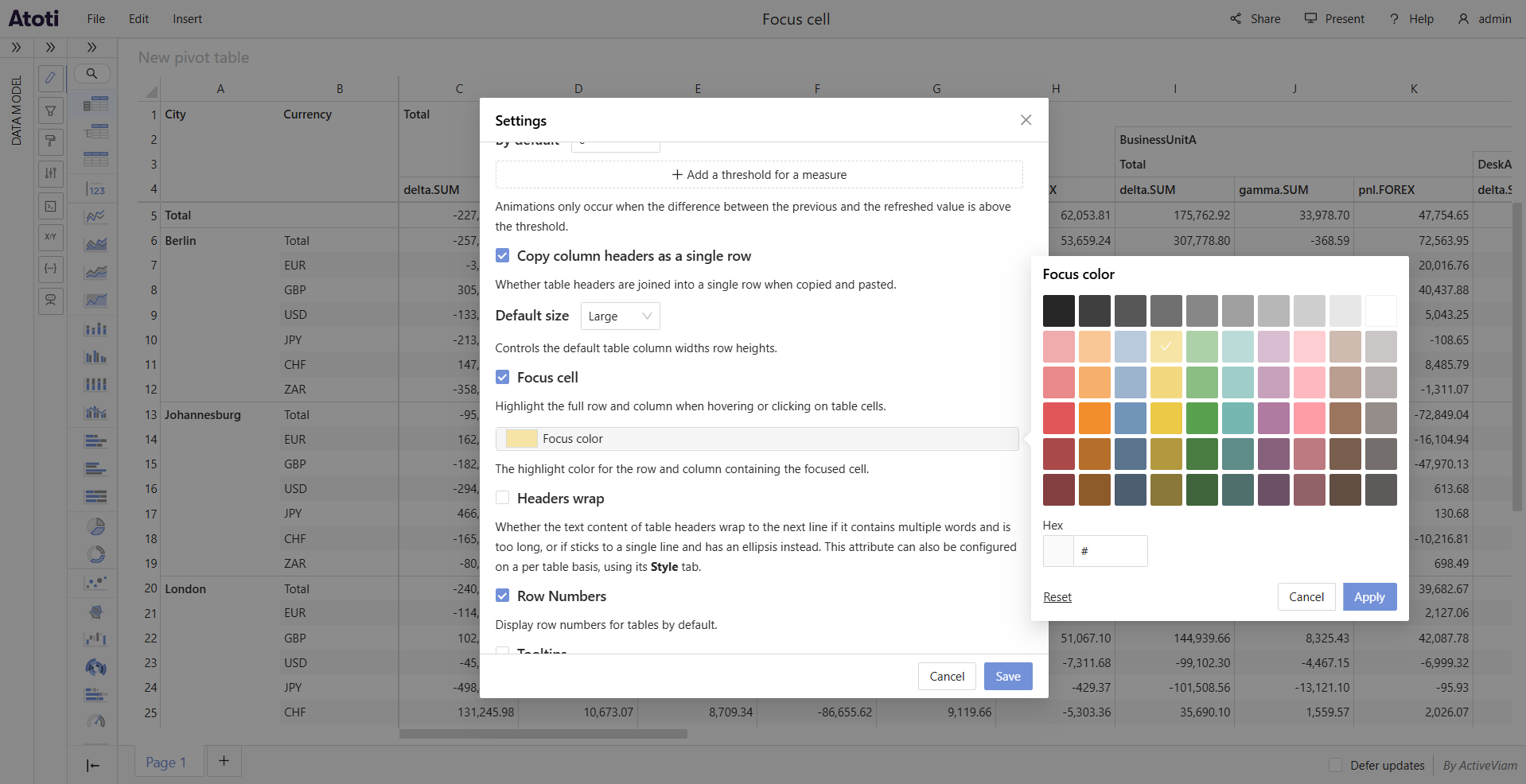Select the pie chart widget icon
Screen dimensions: 1526x784
pos(95,526)
